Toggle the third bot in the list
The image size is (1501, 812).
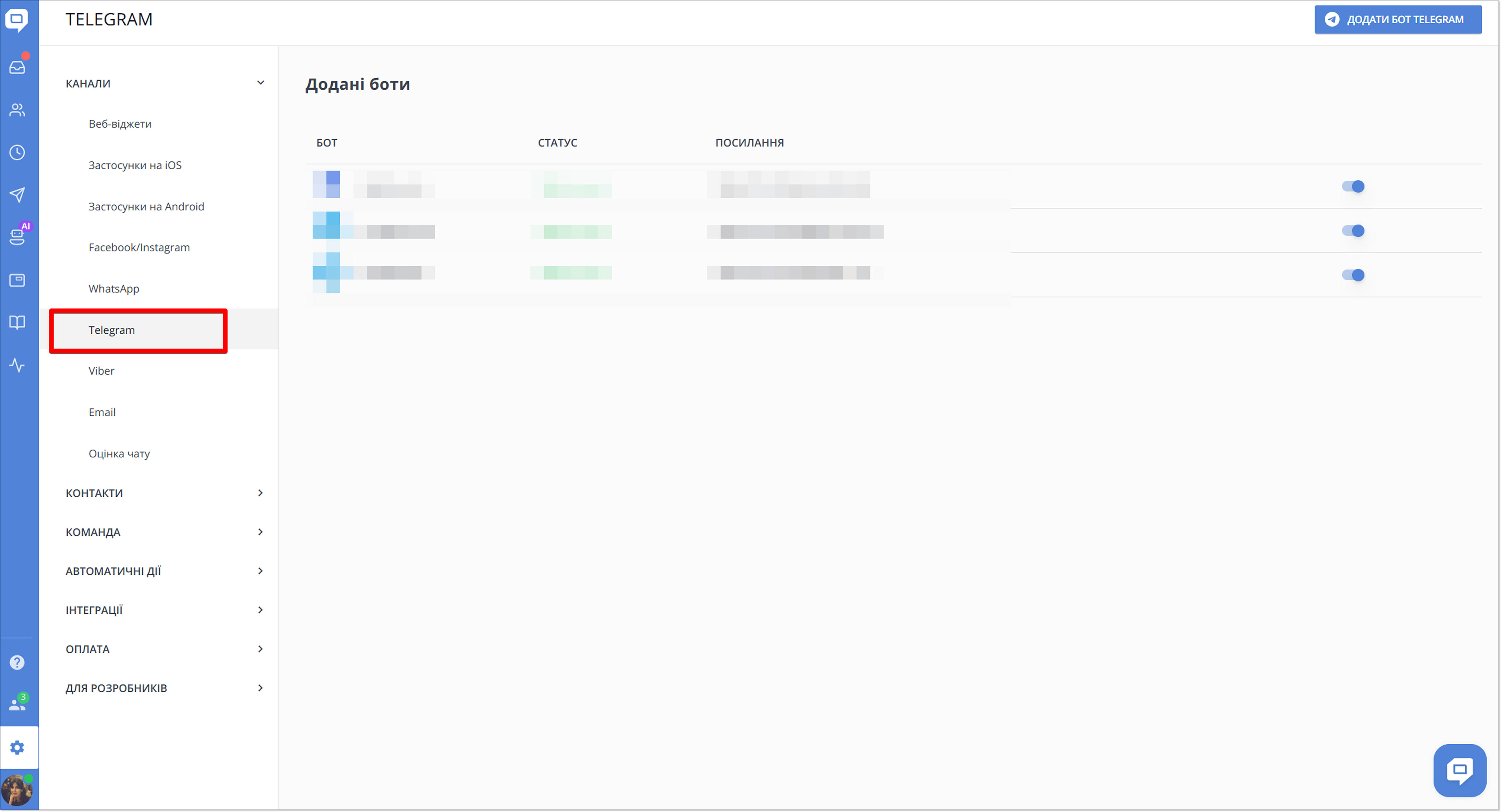coord(1354,275)
